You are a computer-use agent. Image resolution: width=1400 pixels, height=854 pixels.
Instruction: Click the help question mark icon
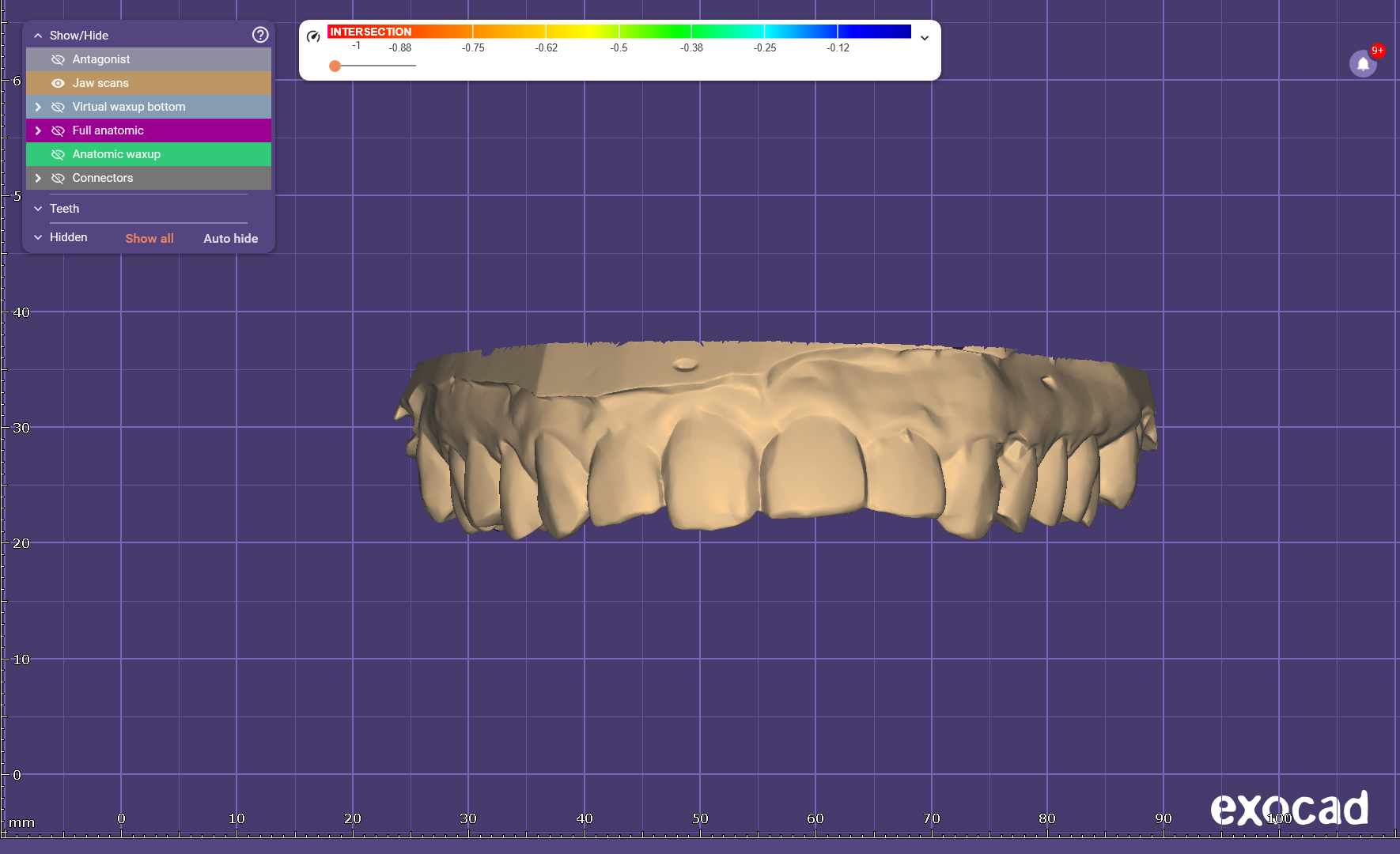pyautogui.click(x=260, y=35)
